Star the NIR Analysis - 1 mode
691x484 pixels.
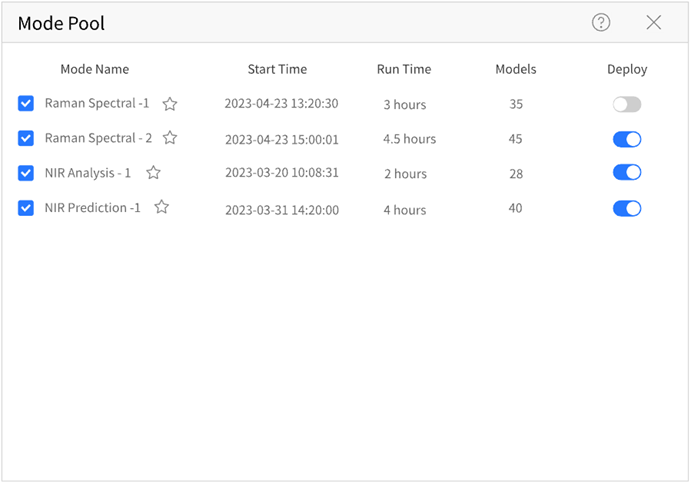pyautogui.click(x=153, y=173)
